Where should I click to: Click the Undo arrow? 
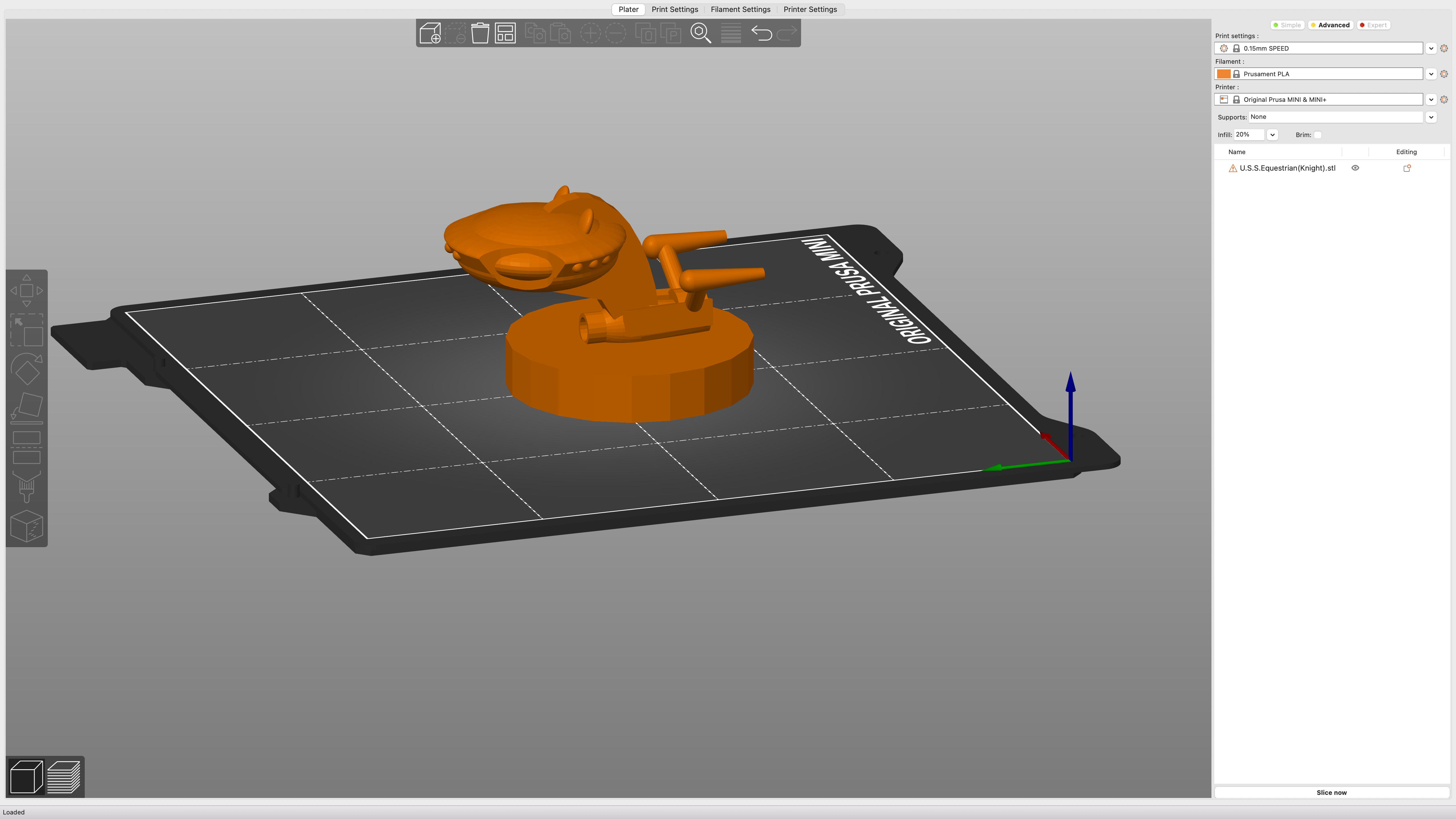(761, 33)
